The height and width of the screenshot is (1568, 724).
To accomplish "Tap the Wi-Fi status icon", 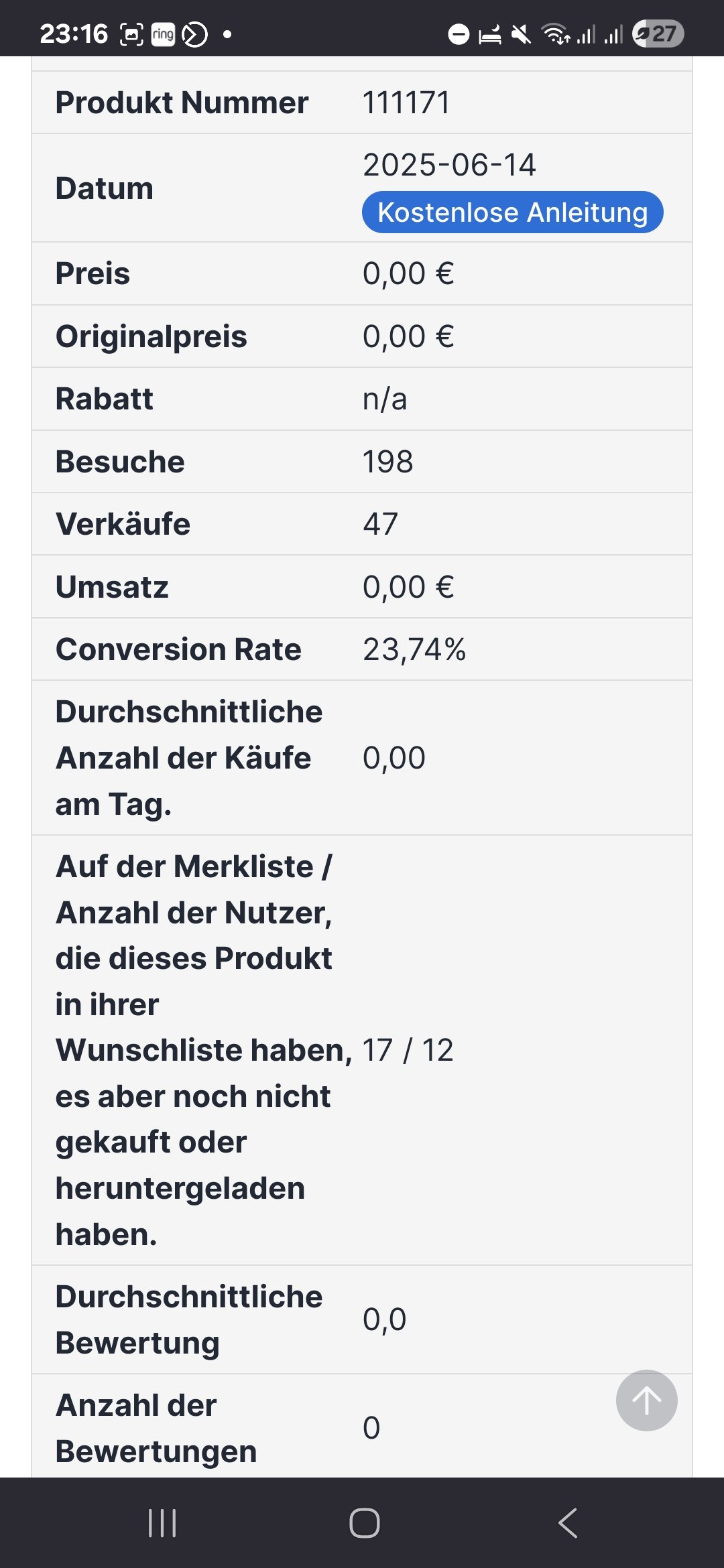I will [x=555, y=34].
